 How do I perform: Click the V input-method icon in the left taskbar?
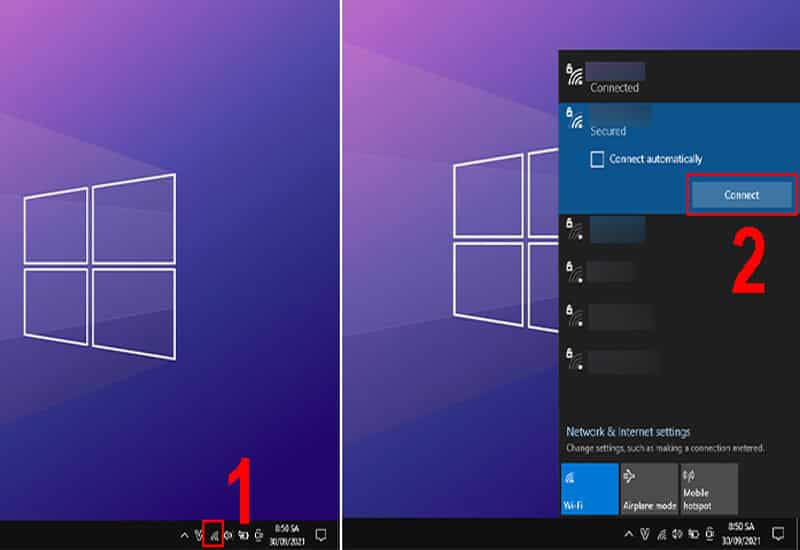(198, 535)
